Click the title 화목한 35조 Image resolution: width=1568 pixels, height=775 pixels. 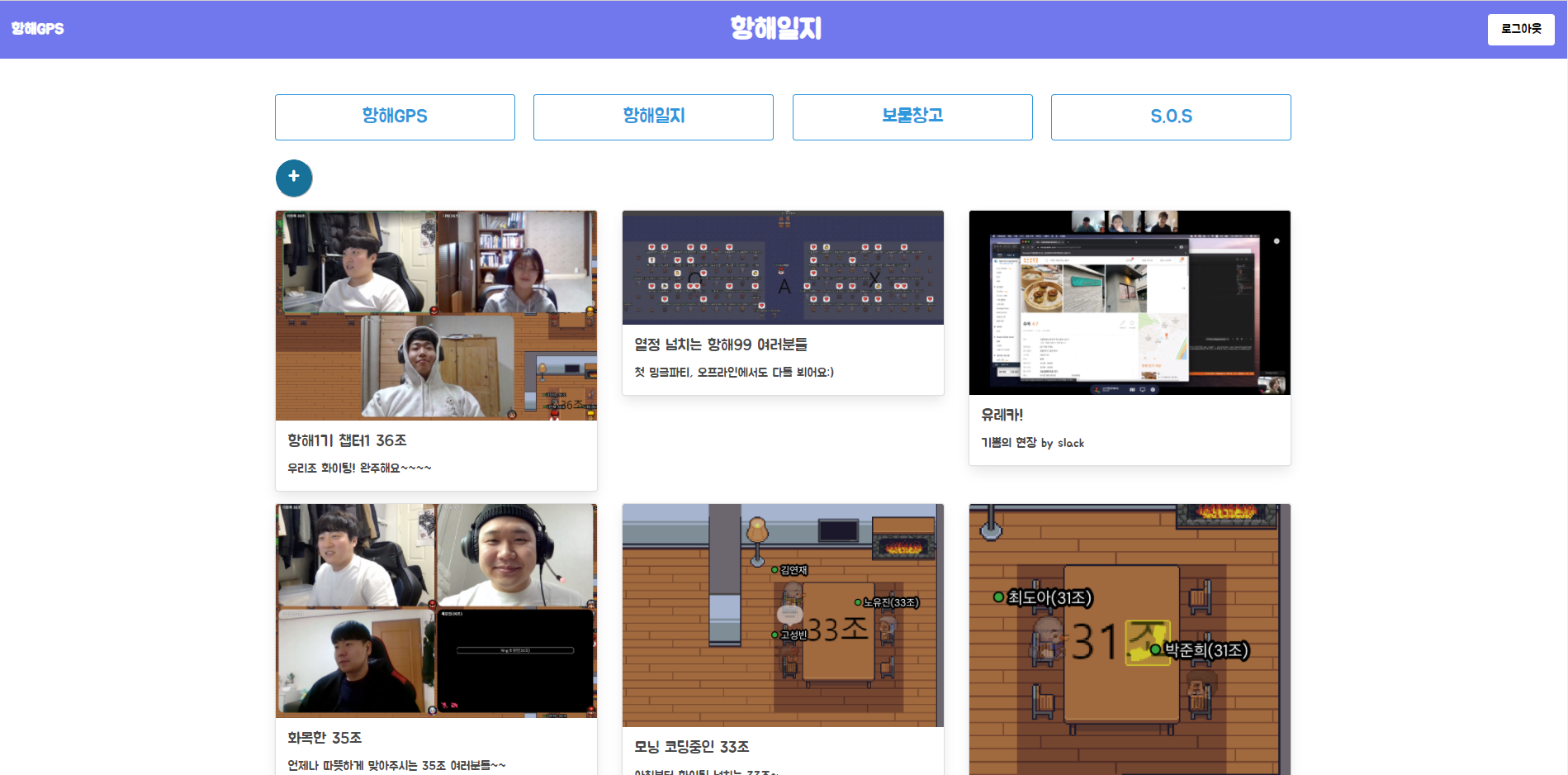tap(324, 738)
